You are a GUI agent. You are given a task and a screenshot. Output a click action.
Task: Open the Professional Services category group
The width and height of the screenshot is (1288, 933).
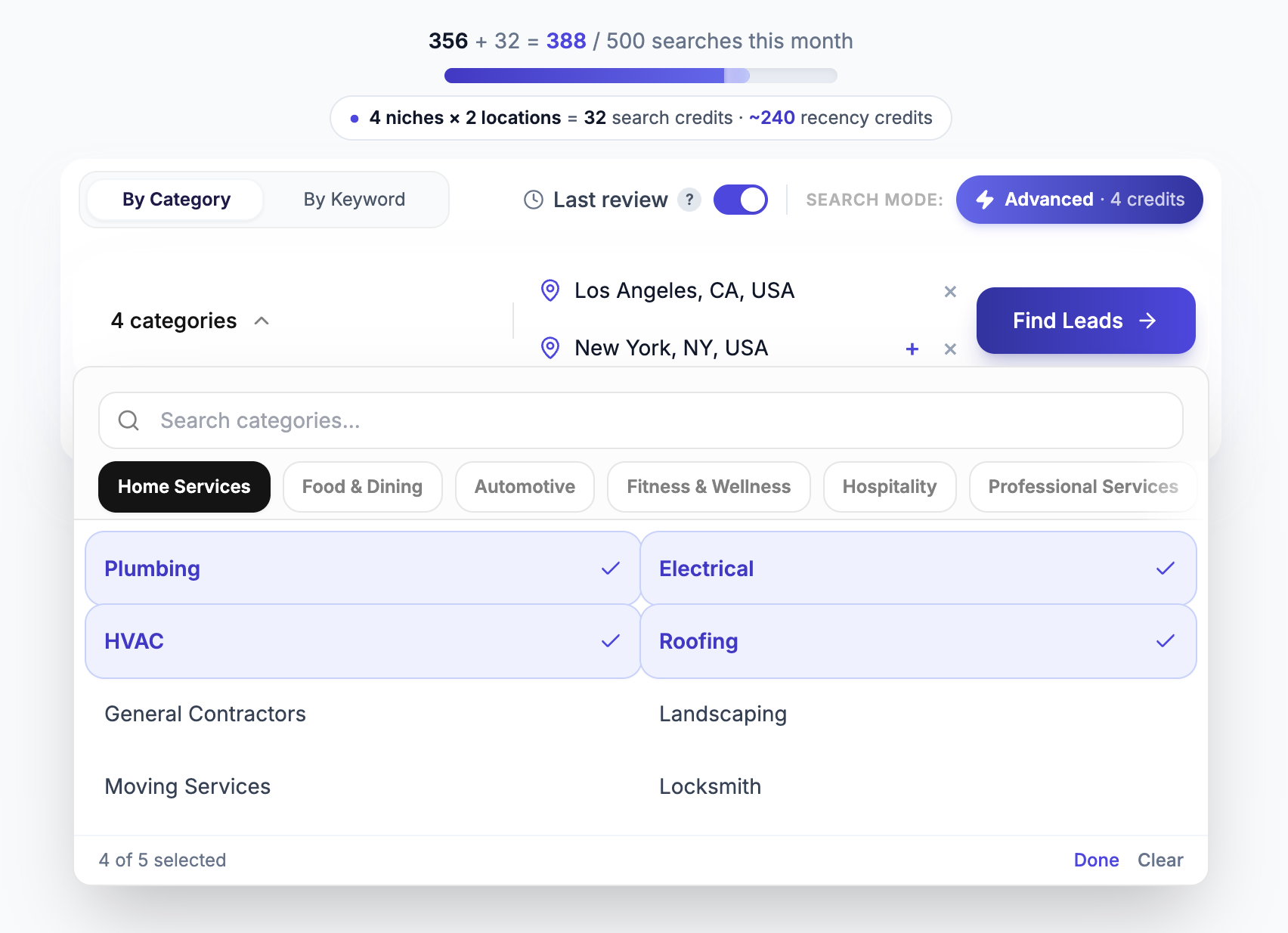click(1083, 487)
